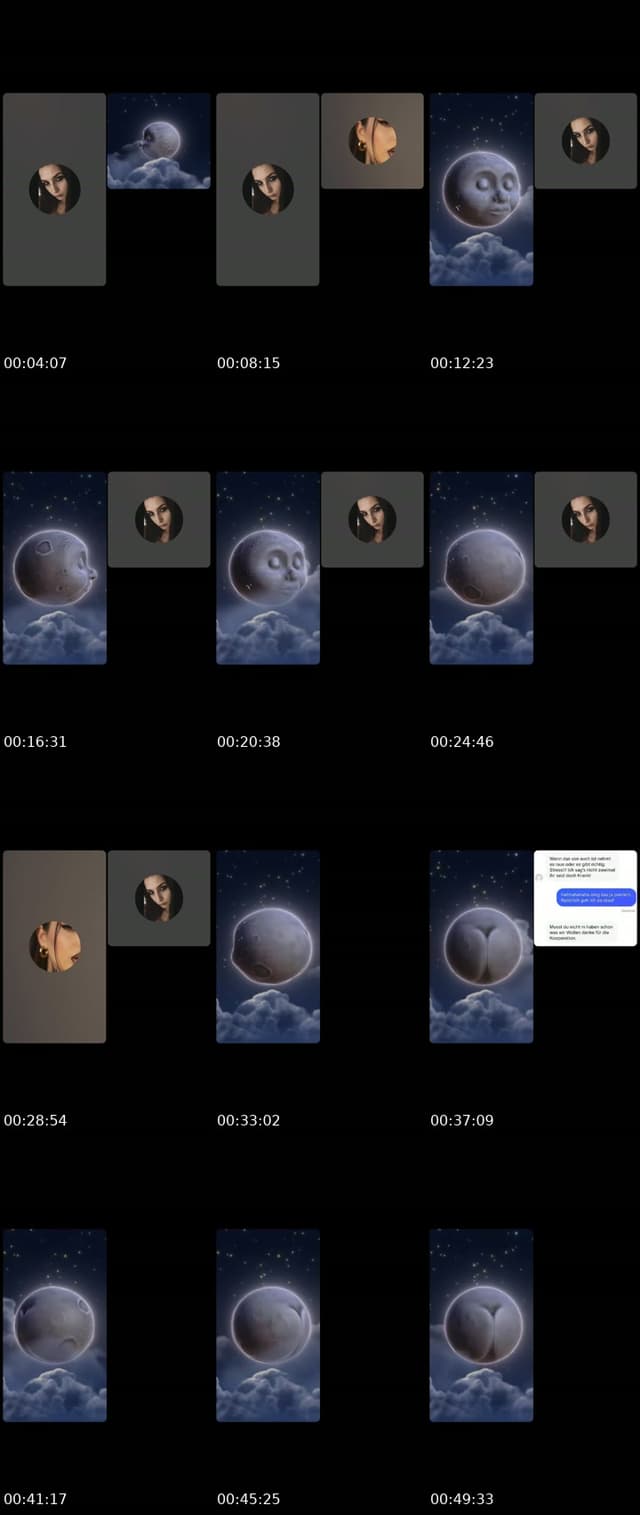Select the moon thumbnail above 00:24:46
This screenshot has height=1515, width=640.
[x=481, y=568]
